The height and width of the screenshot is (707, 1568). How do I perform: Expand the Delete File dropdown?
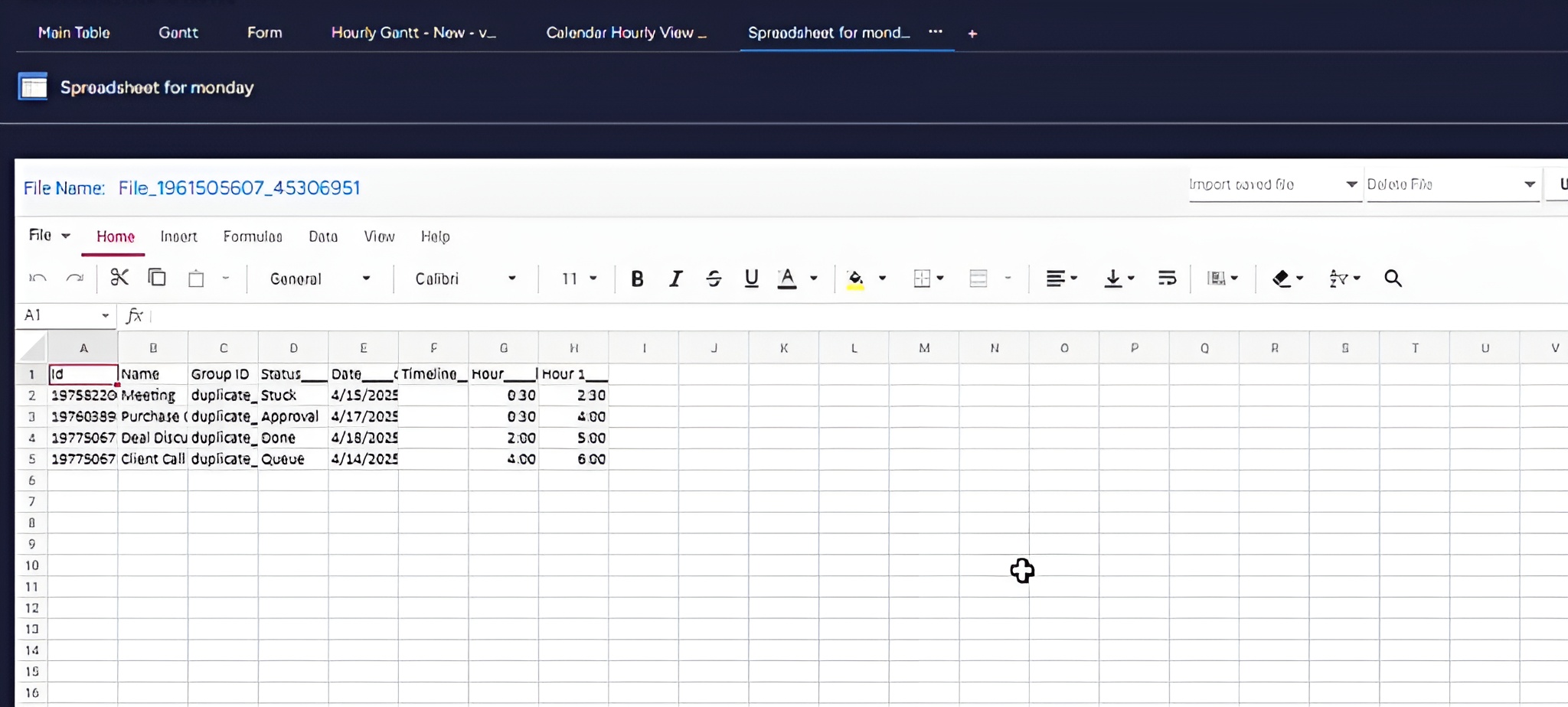(1452, 184)
